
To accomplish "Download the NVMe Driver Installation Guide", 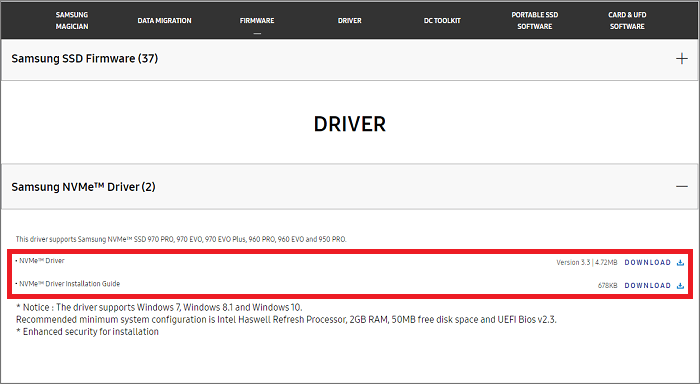I will 647,286.
